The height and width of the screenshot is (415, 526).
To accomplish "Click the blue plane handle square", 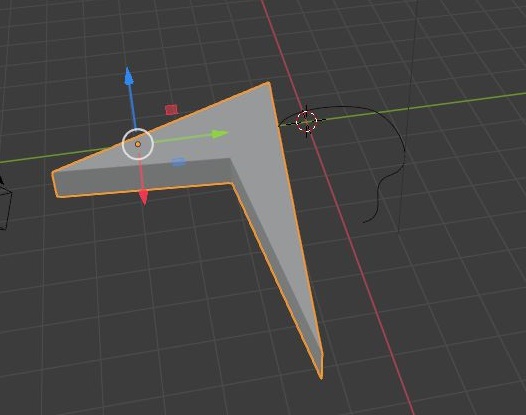I will tap(178, 162).
